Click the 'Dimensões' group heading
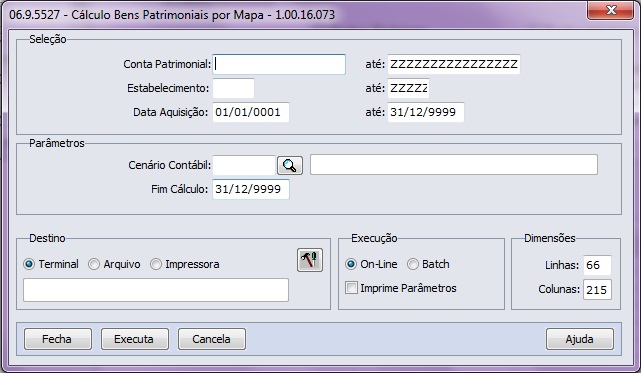The width and height of the screenshot is (642, 373). pos(549,238)
